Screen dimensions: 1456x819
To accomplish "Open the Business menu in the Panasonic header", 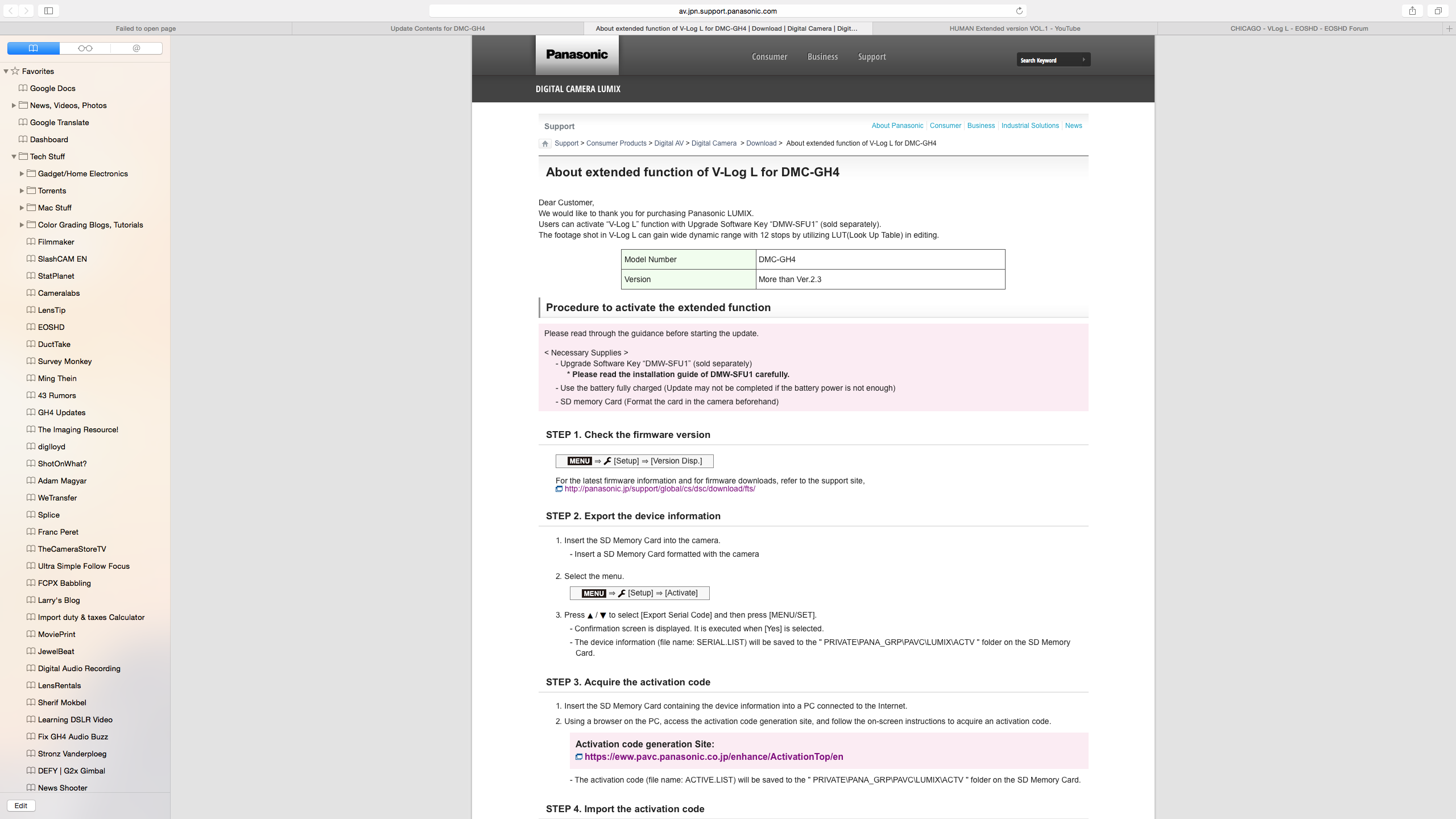I will [x=822, y=56].
